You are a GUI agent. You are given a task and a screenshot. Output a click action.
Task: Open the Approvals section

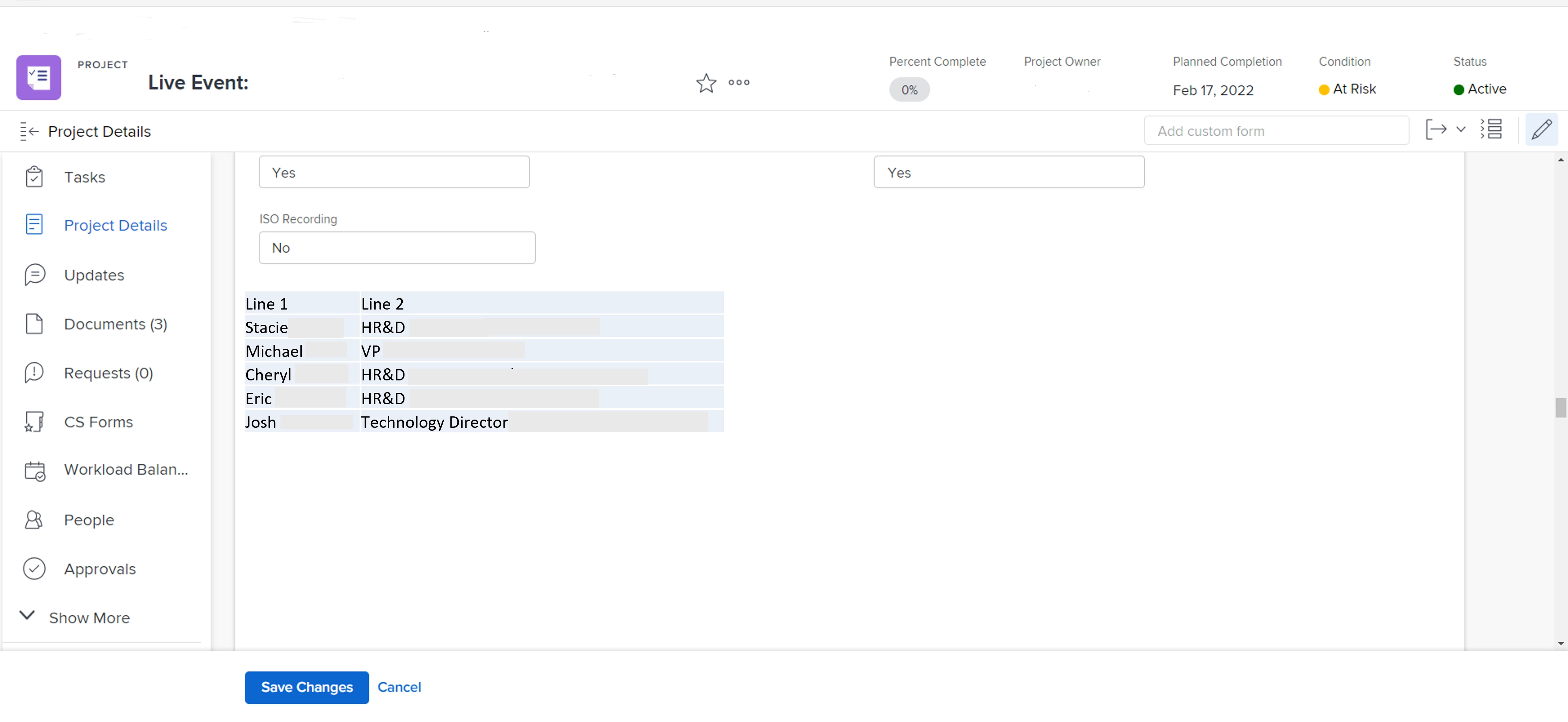tap(100, 569)
